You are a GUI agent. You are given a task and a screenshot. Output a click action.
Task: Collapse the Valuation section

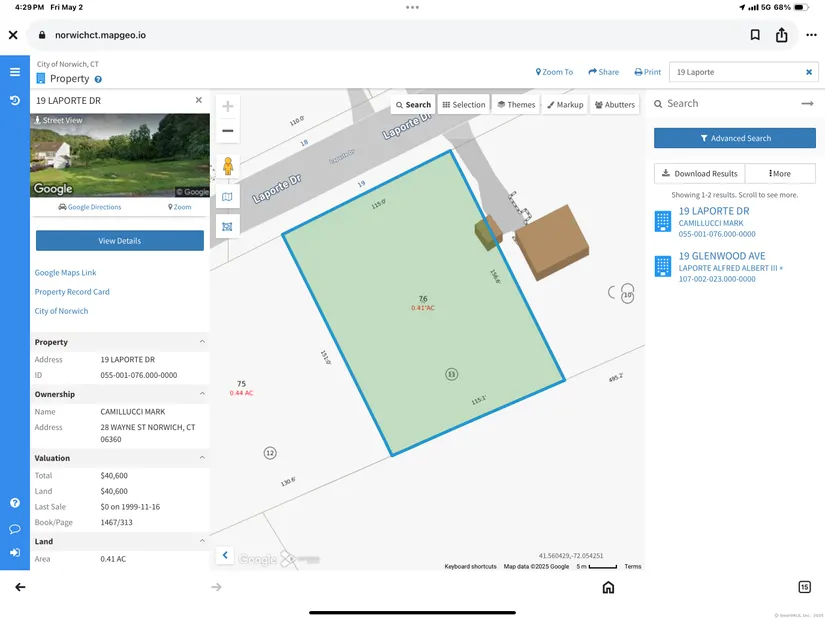click(x=201, y=458)
